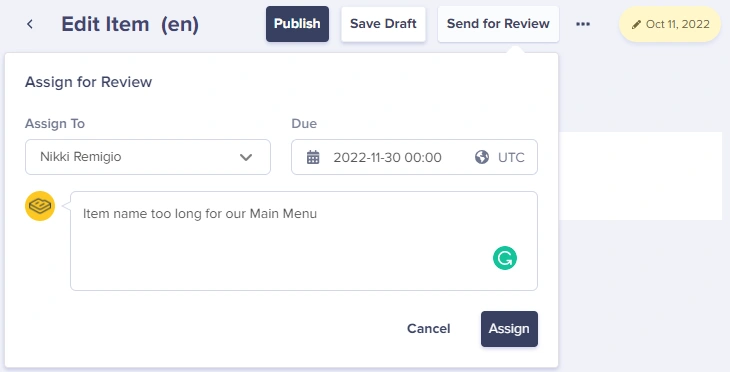730x372 pixels.
Task: Expand the Assign To dropdown chevron
Action: tap(245, 157)
